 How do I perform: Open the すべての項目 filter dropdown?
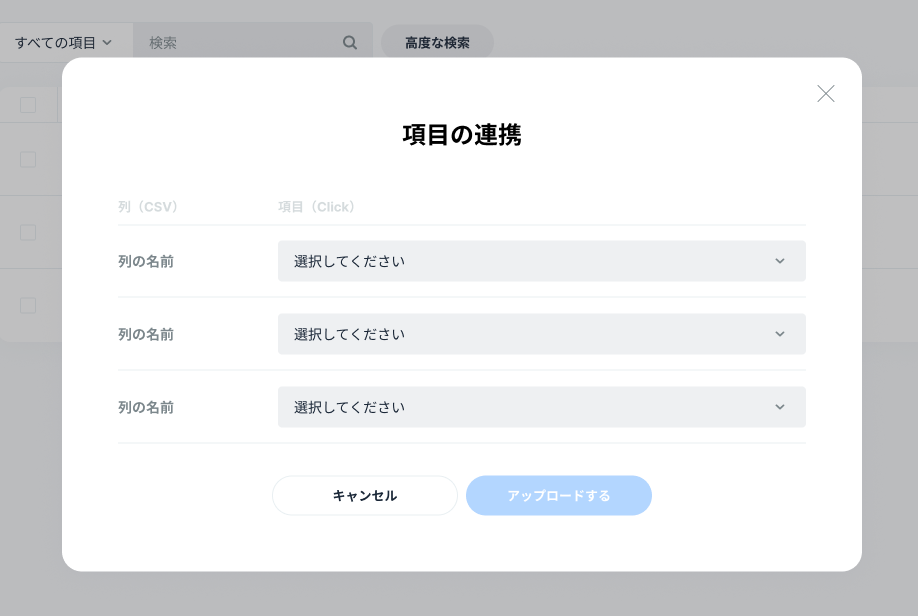63,43
